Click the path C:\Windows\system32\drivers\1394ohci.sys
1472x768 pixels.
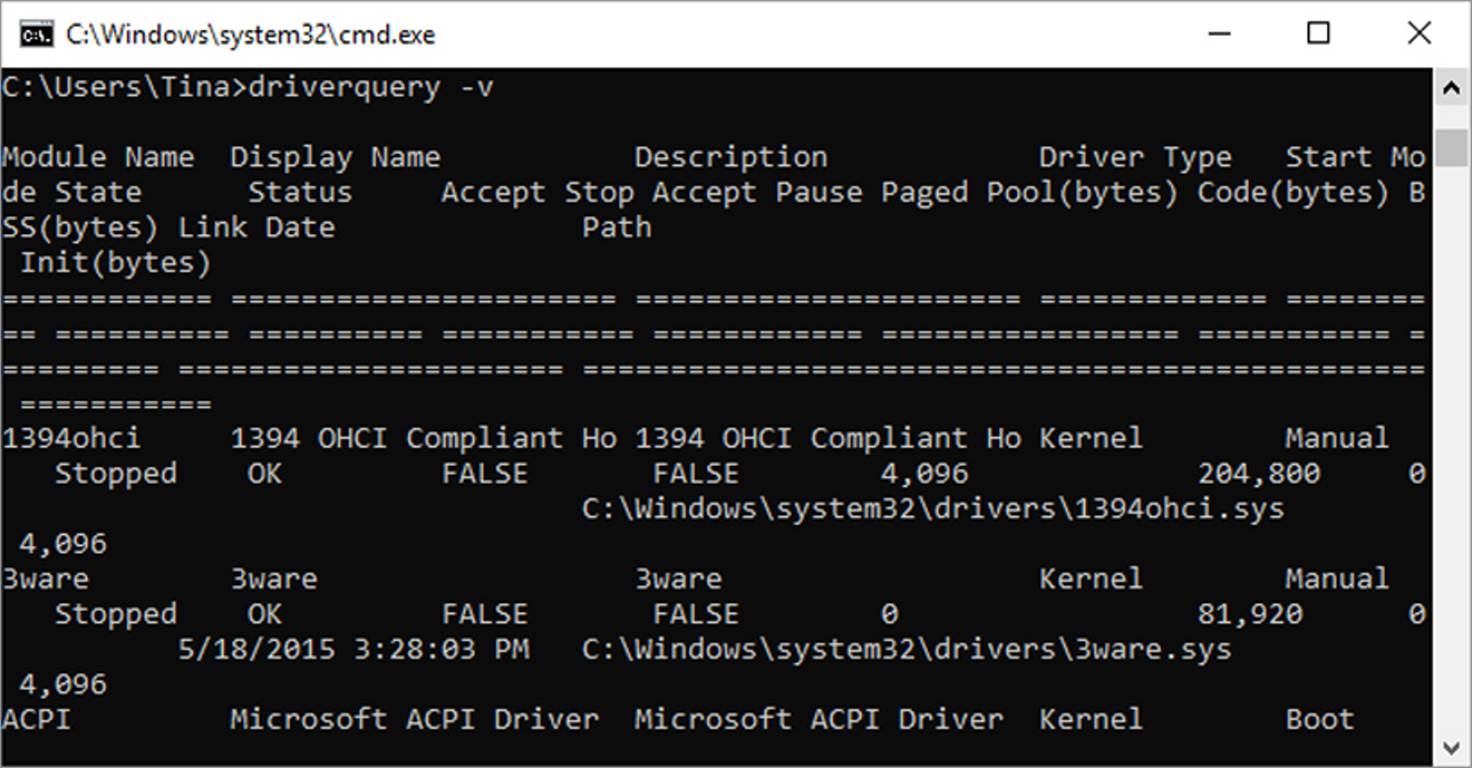935,508
